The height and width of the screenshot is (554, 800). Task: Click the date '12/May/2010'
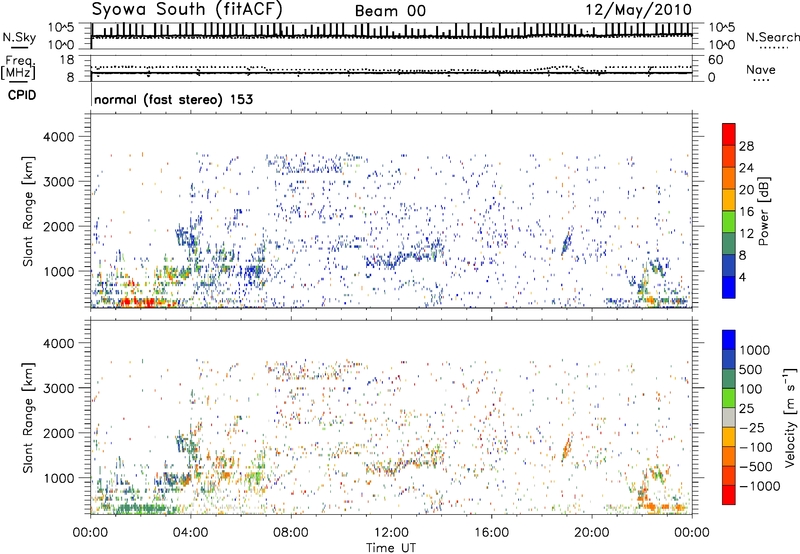638,9
